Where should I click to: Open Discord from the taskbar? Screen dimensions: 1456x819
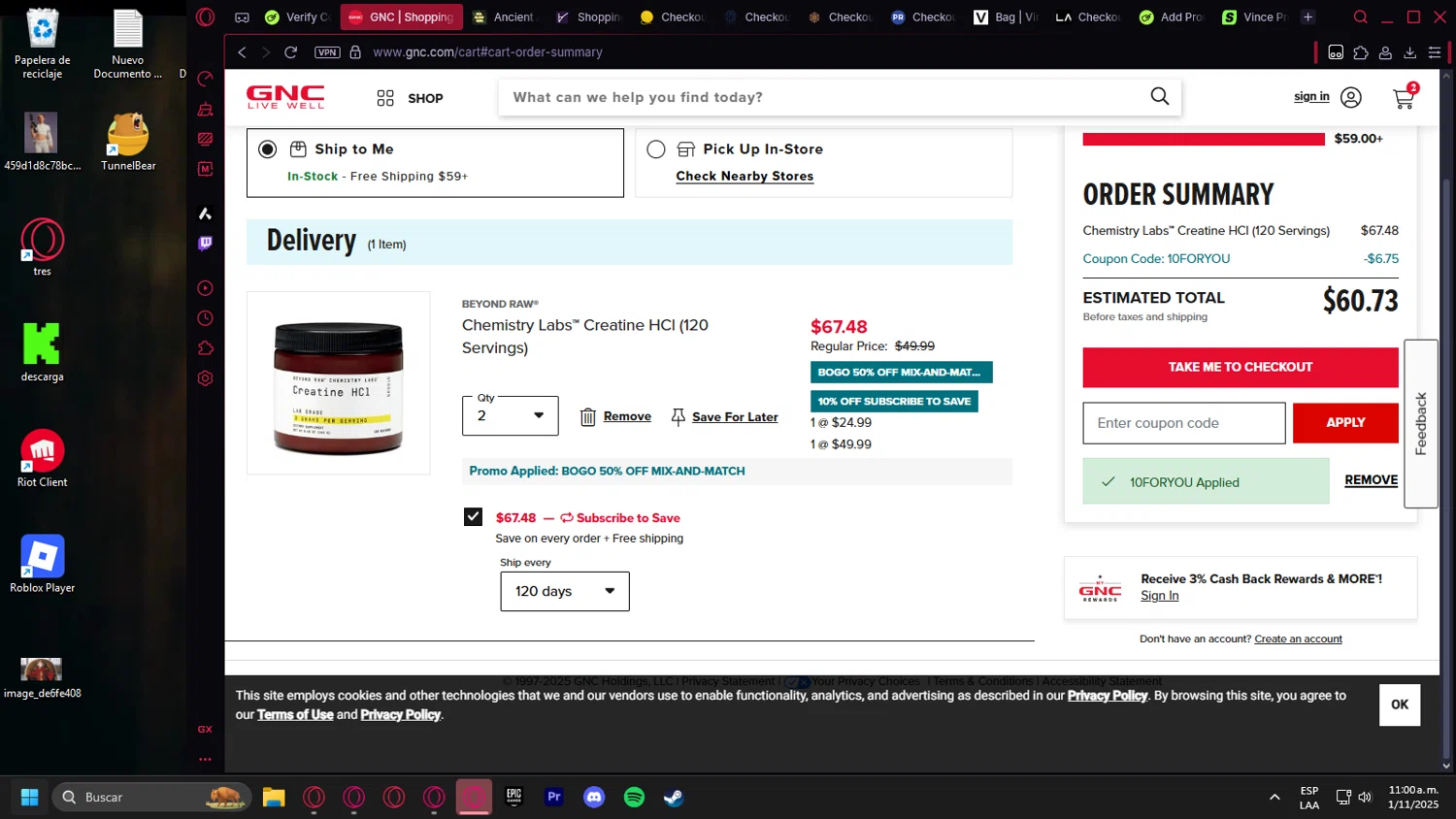point(594,797)
